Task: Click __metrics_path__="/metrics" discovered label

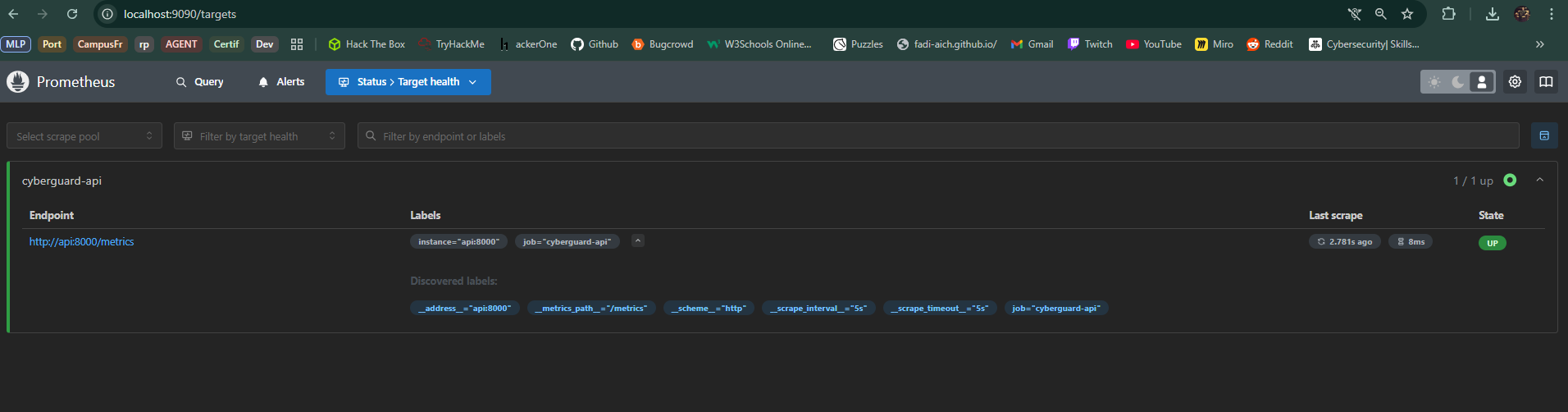Action: pos(591,309)
